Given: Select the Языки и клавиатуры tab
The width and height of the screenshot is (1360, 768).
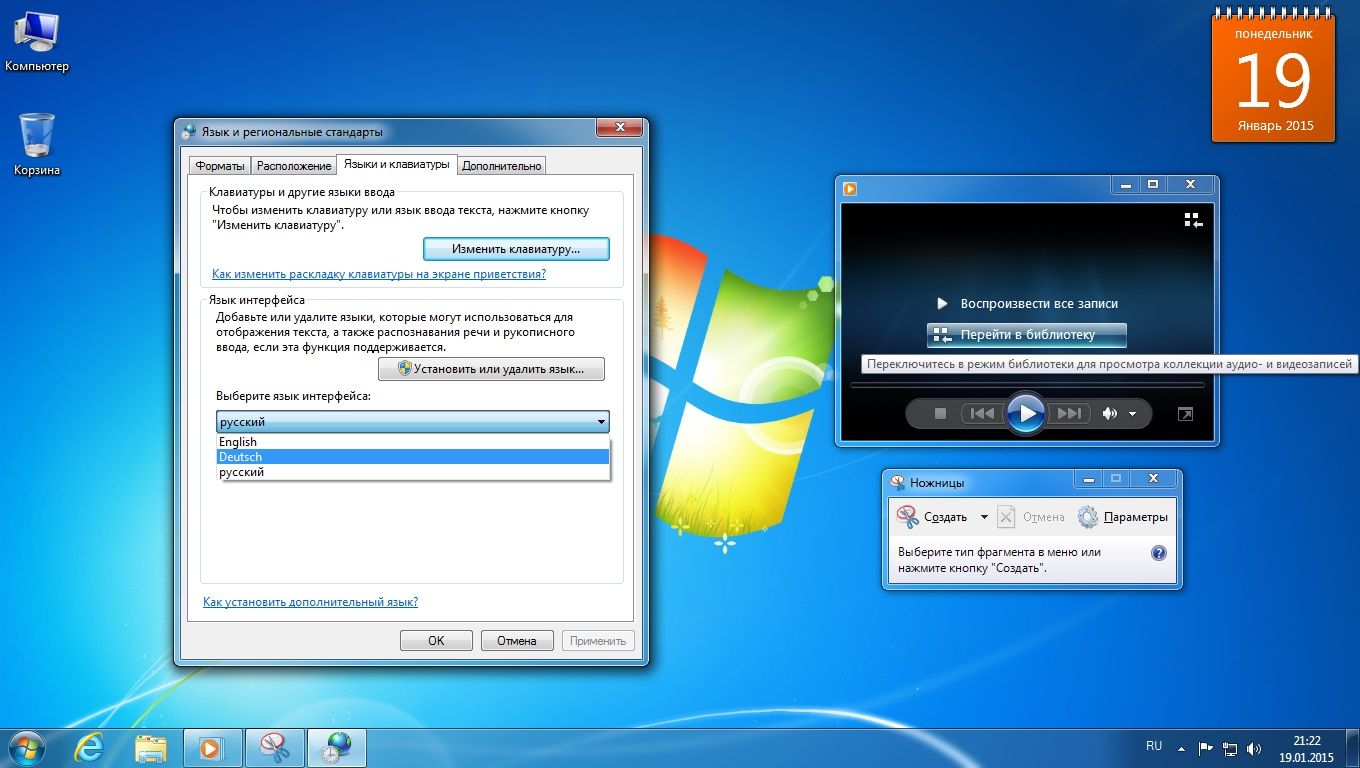Looking at the screenshot, I should click(396, 164).
